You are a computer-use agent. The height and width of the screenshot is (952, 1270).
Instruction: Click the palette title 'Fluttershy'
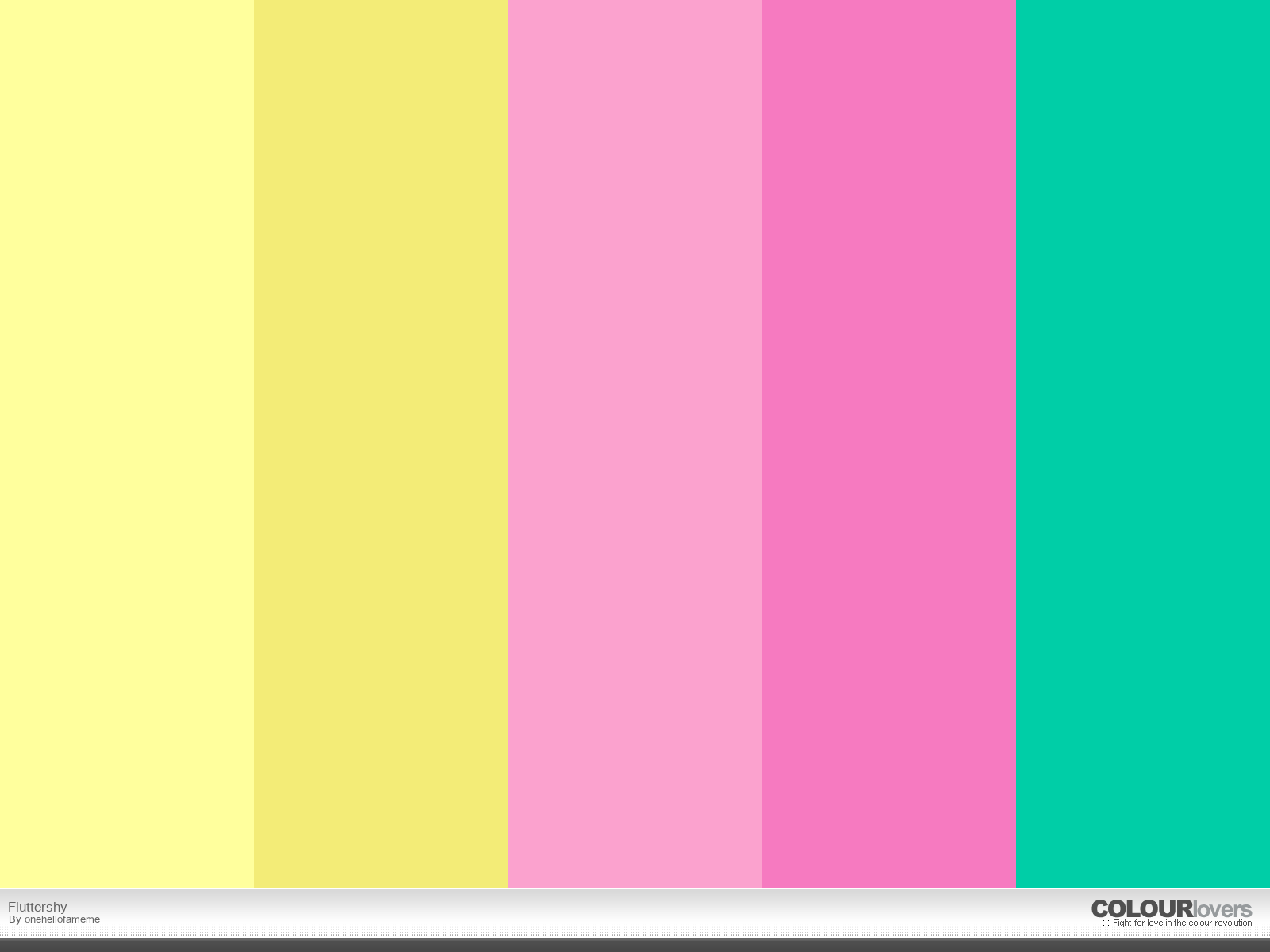click(37, 907)
